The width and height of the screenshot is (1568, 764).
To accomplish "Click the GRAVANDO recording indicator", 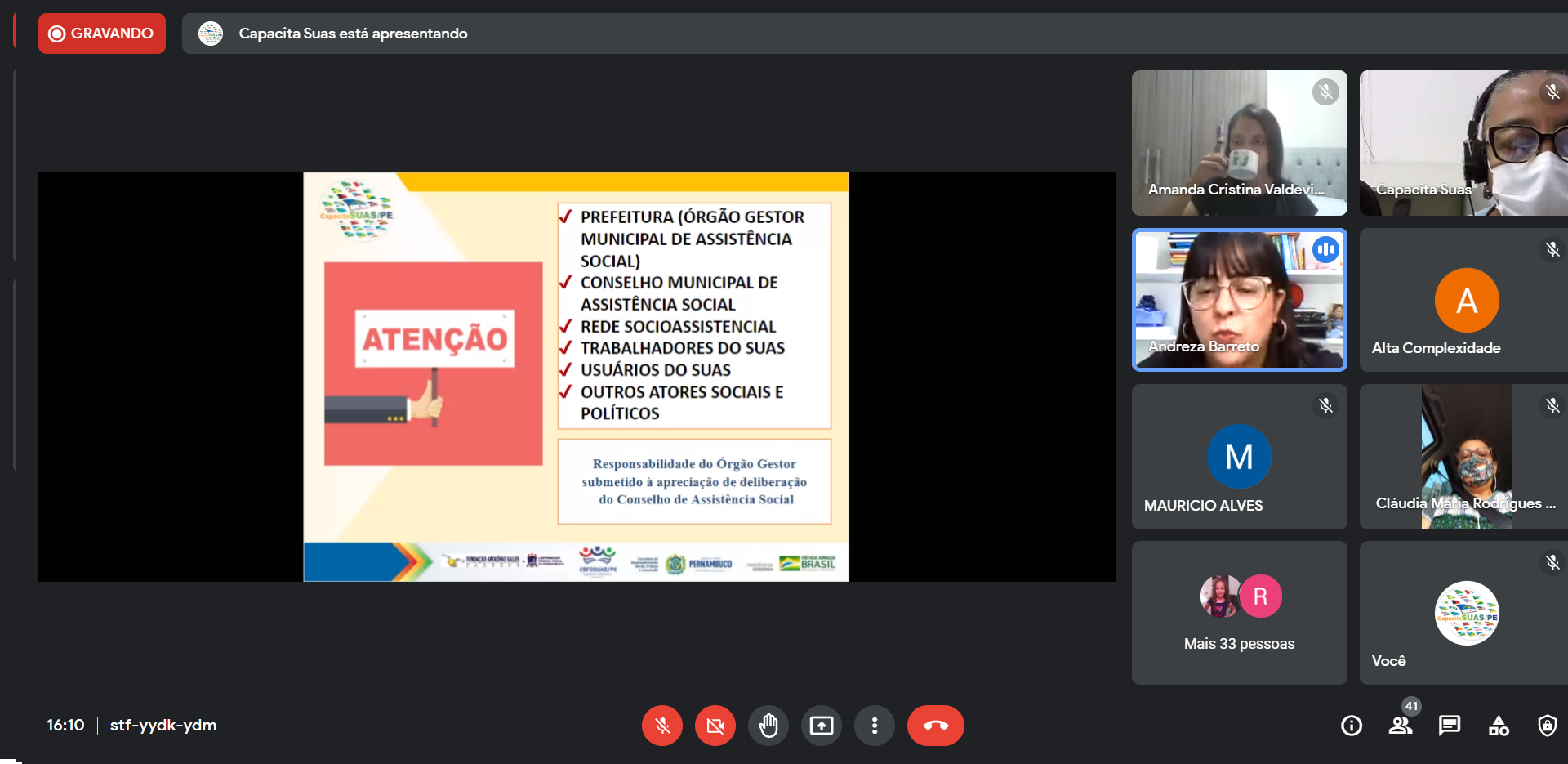I will (x=102, y=34).
